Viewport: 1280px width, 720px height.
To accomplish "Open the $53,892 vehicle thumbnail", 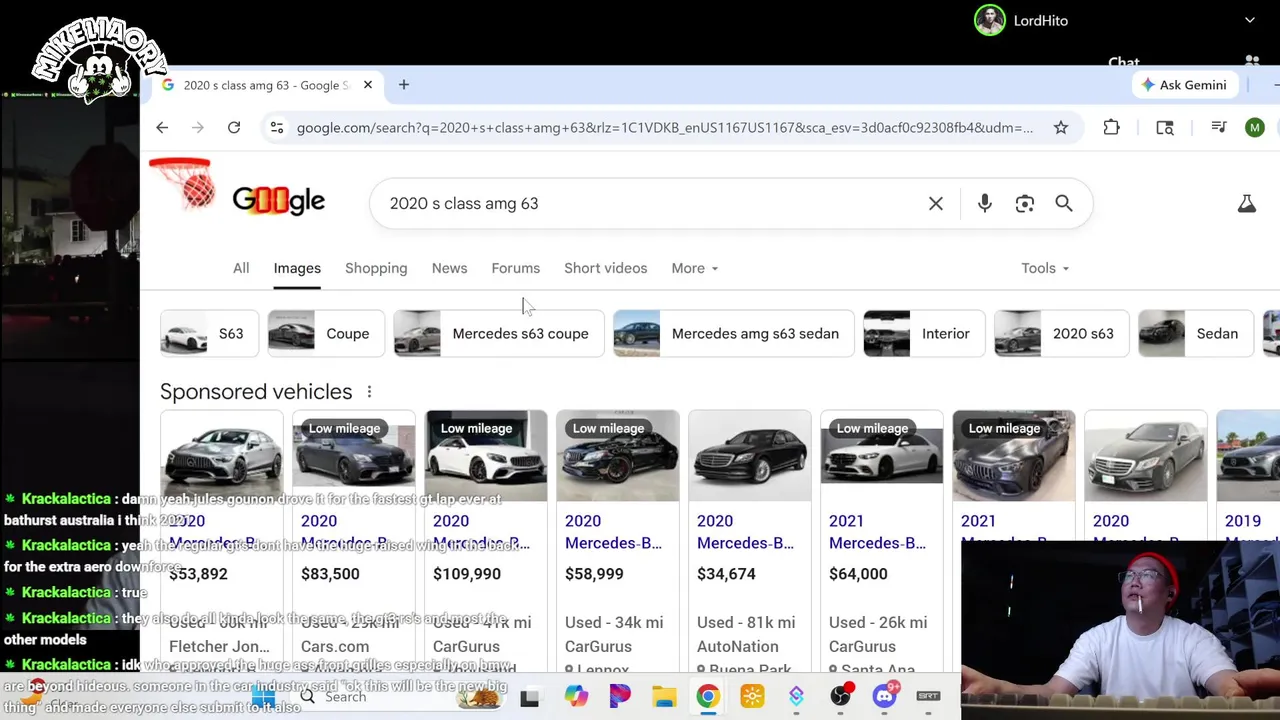I will [x=222, y=456].
